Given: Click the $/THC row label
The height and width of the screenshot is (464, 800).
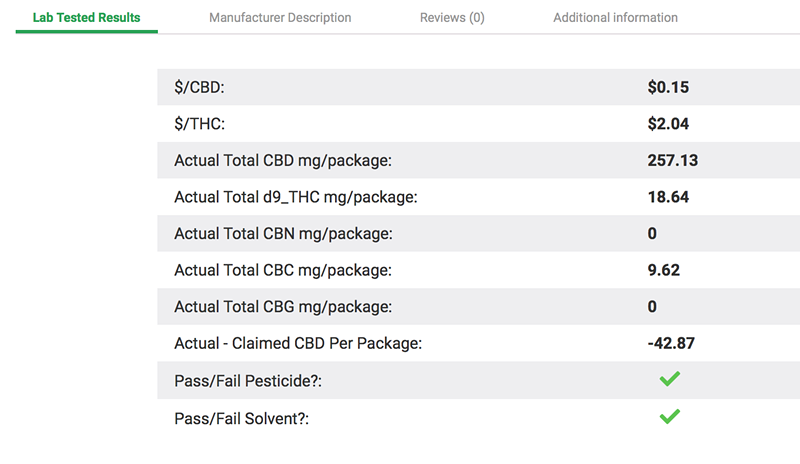Looking at the screenshot, I should point(199,124).
